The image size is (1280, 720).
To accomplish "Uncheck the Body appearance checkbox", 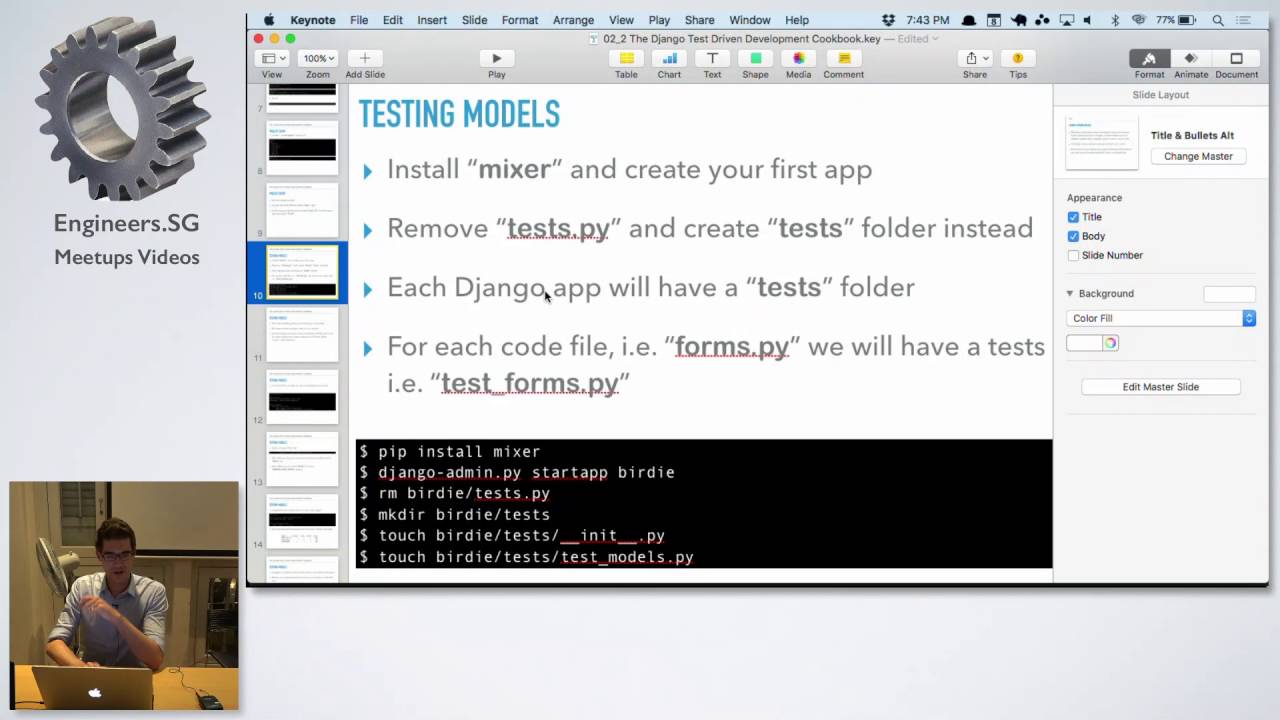I will point(1073,236).
